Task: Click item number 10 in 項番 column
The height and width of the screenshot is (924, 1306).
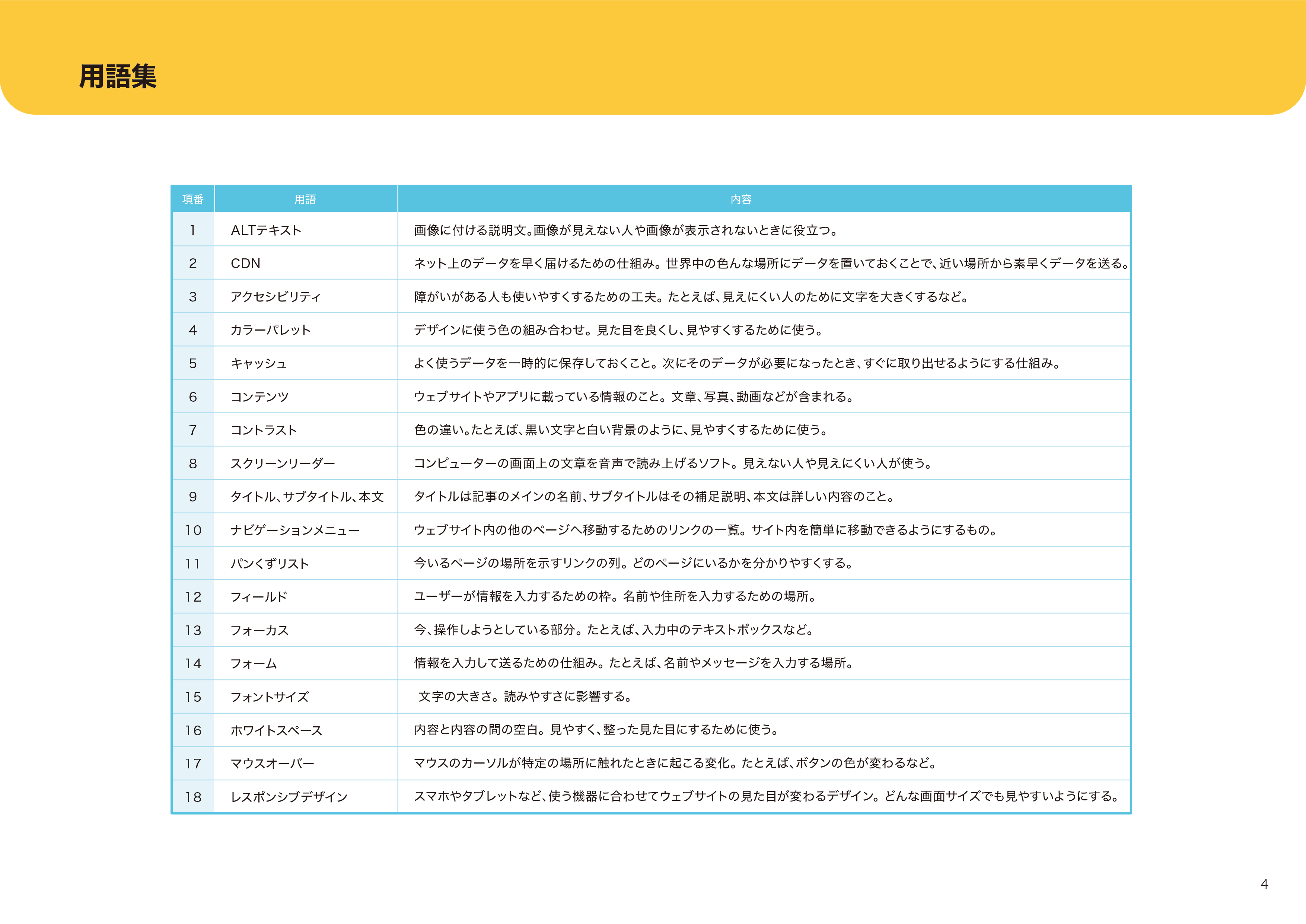Action: coord(193,530)
